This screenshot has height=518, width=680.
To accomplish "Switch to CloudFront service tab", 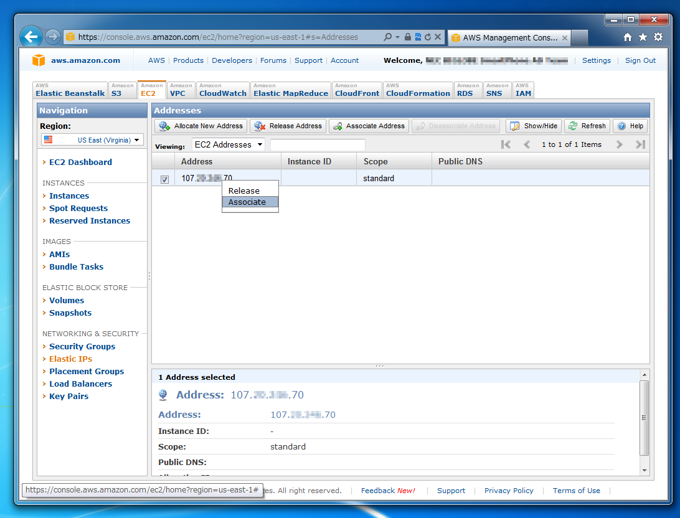I will (x=357, y=90).
